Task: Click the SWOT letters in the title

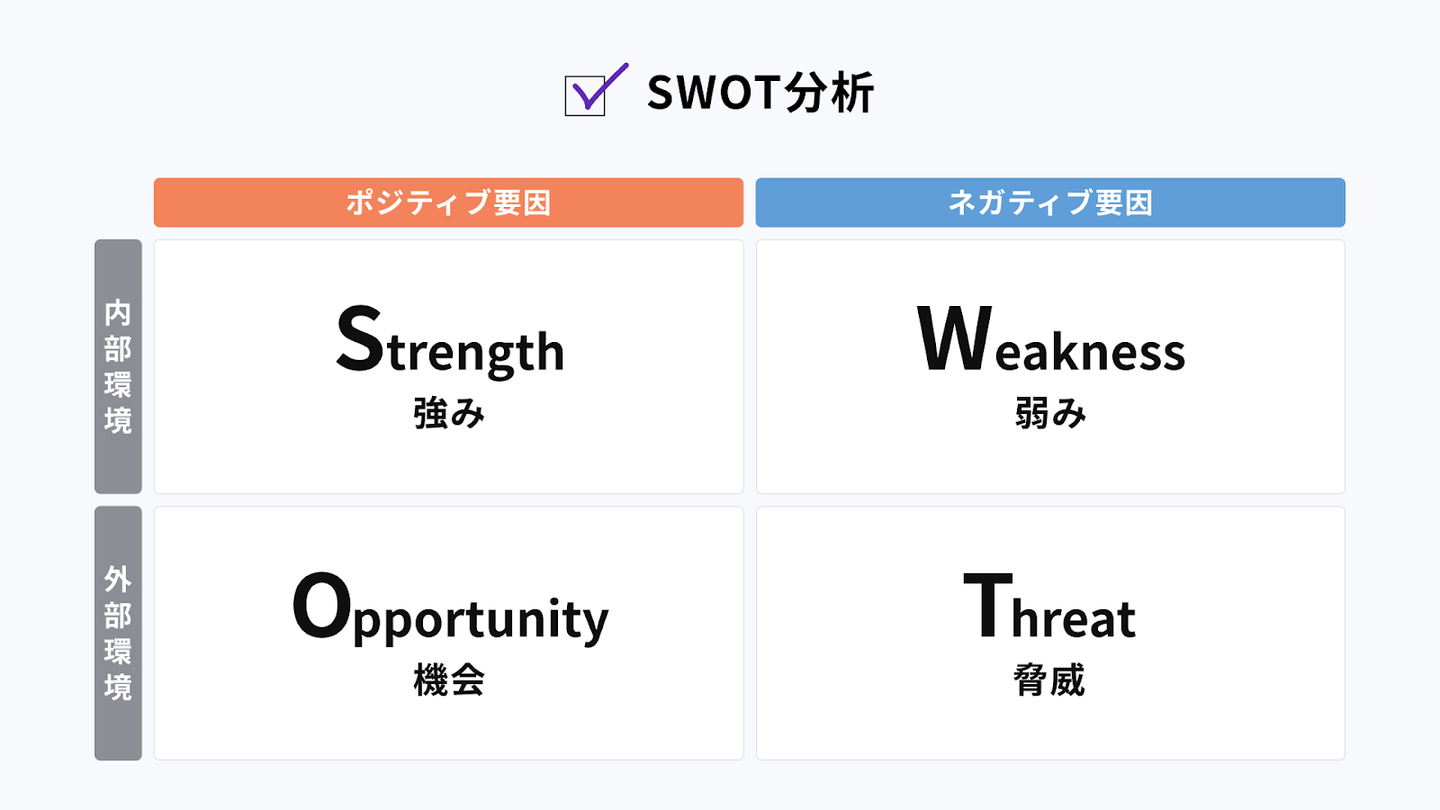Action: (x=712, y=94)
